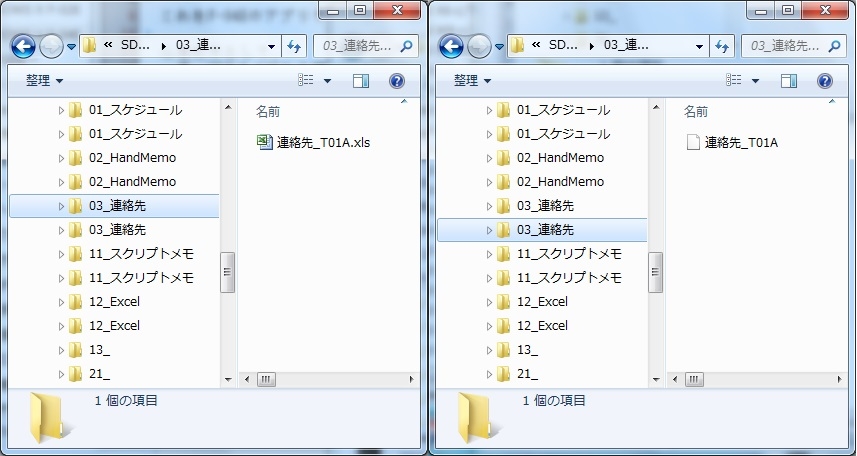Open Help in the right window
Viewport: 857px width, 456px height.
[825, 81]
